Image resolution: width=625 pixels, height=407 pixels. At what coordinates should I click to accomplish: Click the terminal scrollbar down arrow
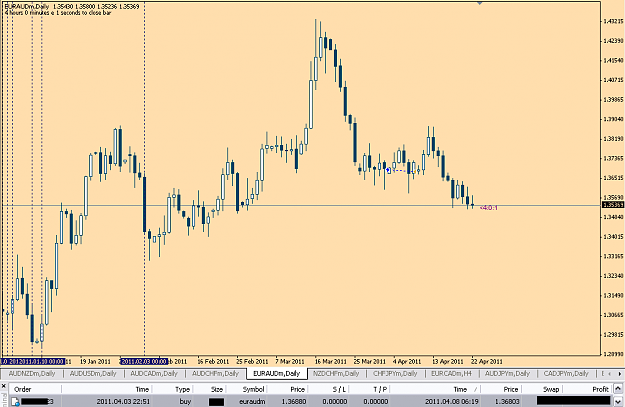coord(618,402)
